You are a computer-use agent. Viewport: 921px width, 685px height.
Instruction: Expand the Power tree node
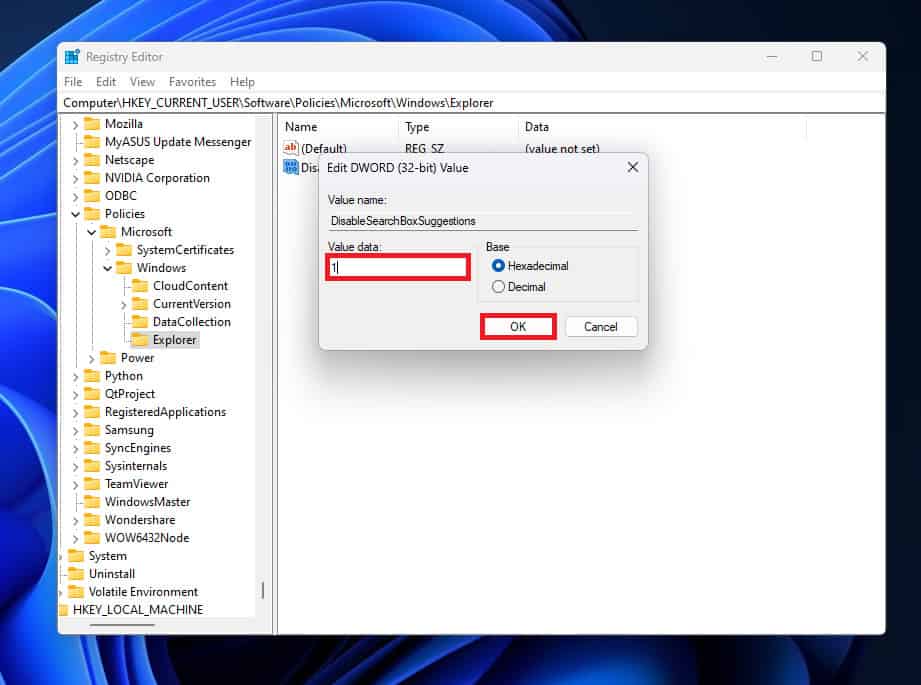[91, 358]
